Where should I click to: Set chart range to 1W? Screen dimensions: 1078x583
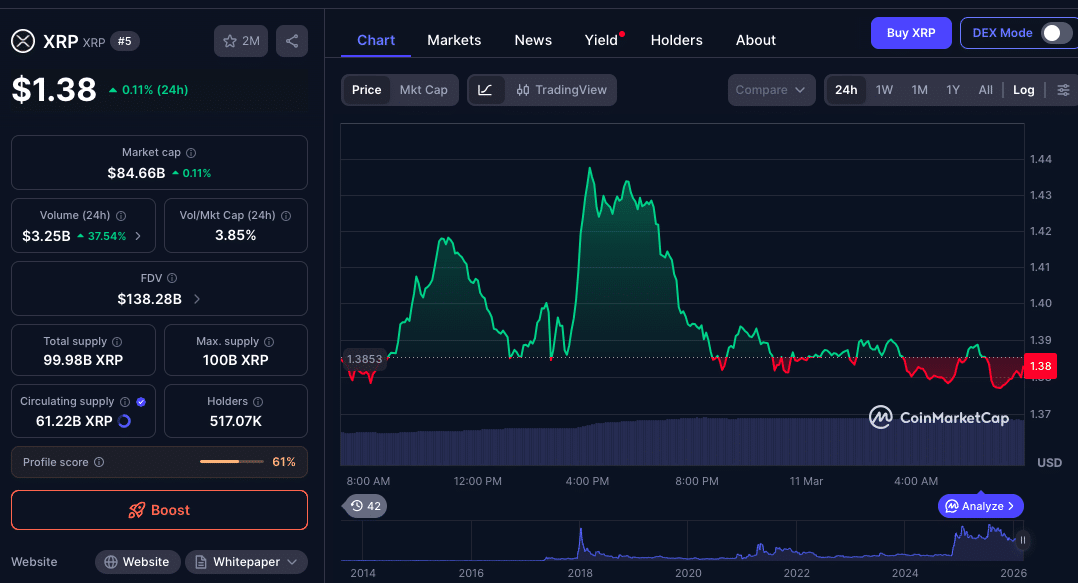[884, 90]
